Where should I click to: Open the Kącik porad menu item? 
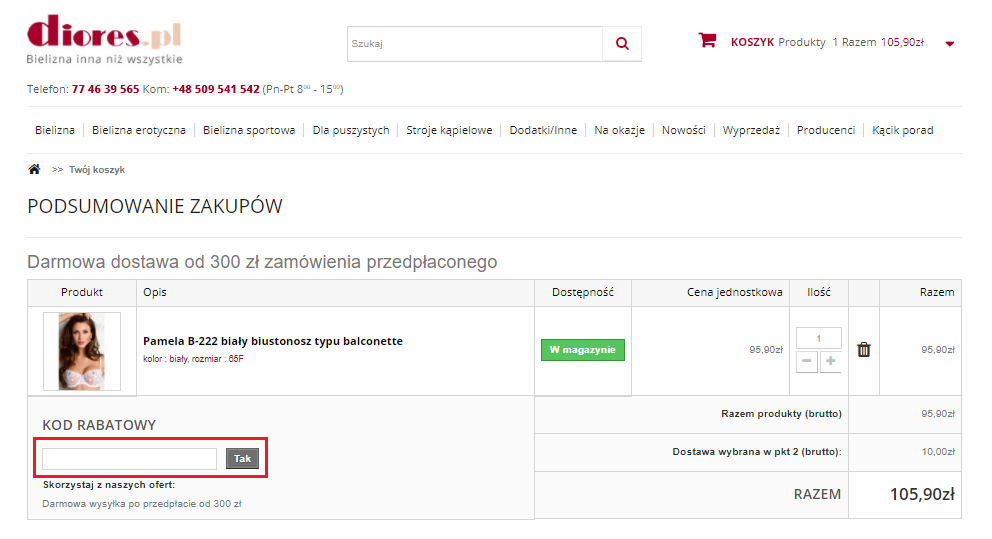[902, 130]
